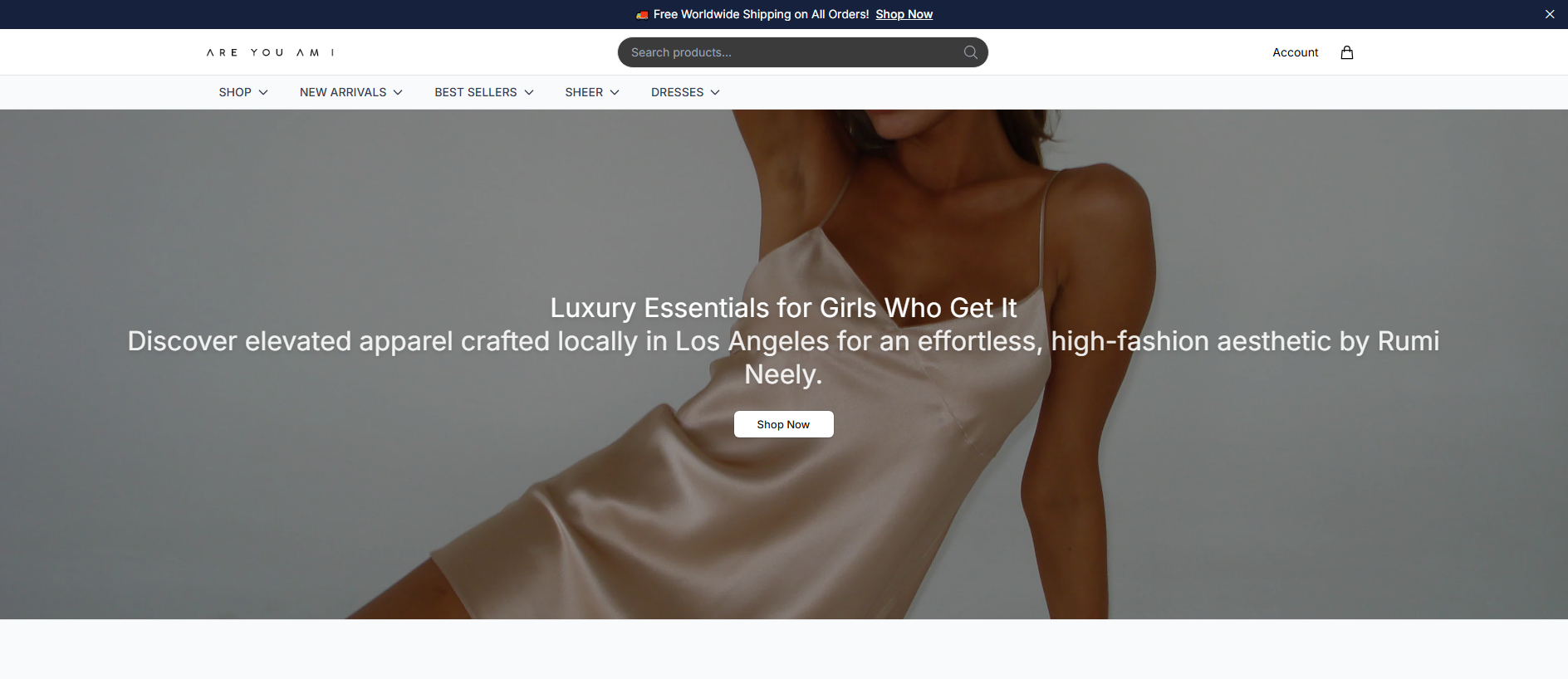Click the hero headline 'Luxury Essentials for Girls Who Get It'
Image resolution: width=1568 pixels, height=679 pixels.
click(x=783, y=308)
